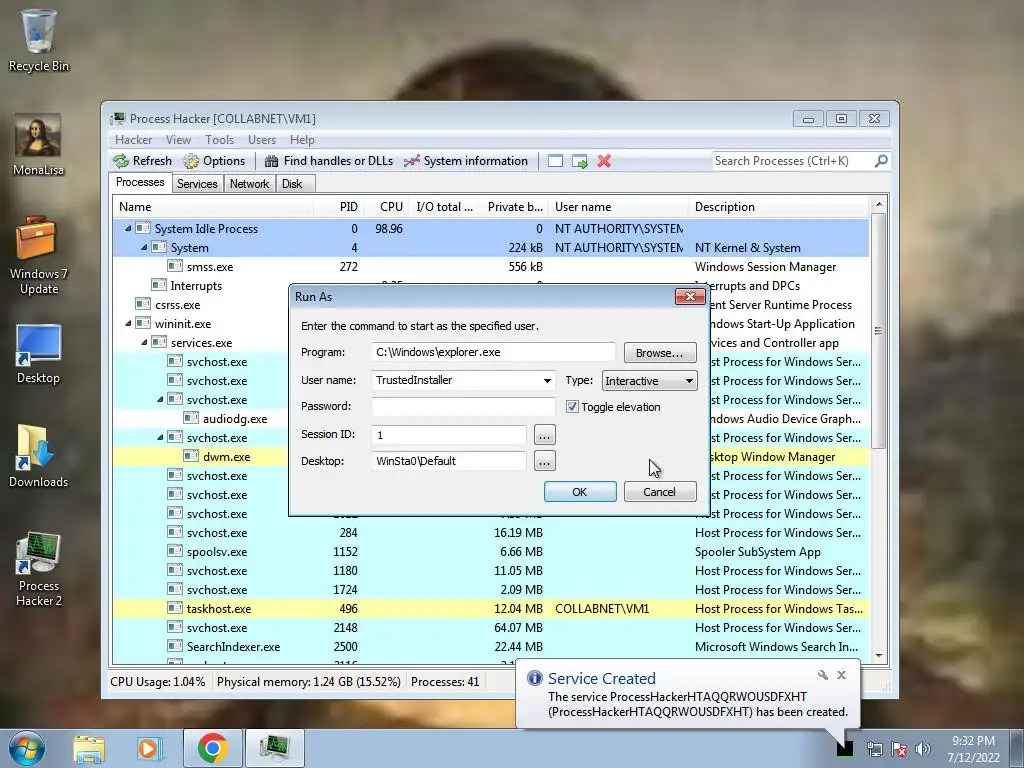Click the Browse... button
Image resolution: width=1024 pixels, height=768 pixels.
pyautogui.click(x=660, y=353)
